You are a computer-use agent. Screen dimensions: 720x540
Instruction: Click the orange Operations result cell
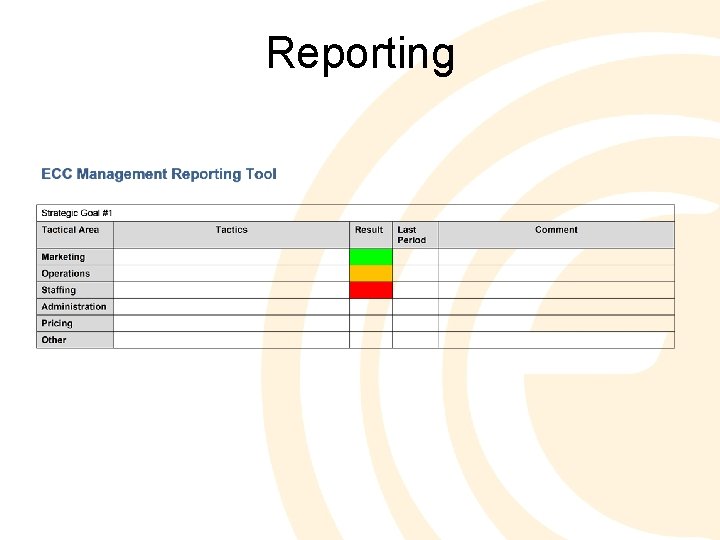point(371,274)
